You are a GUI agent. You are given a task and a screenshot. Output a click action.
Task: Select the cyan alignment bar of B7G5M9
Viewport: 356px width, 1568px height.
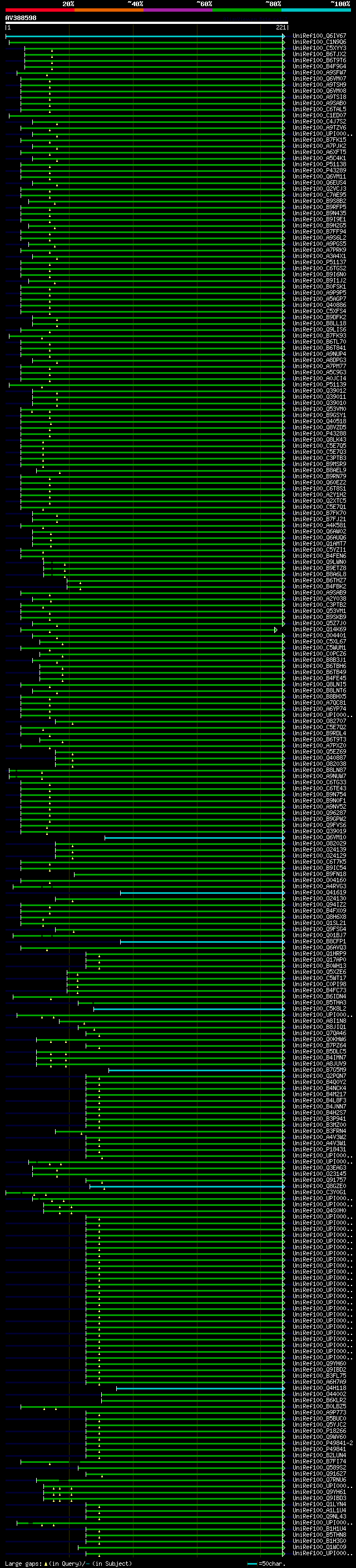click(196, 1070)
